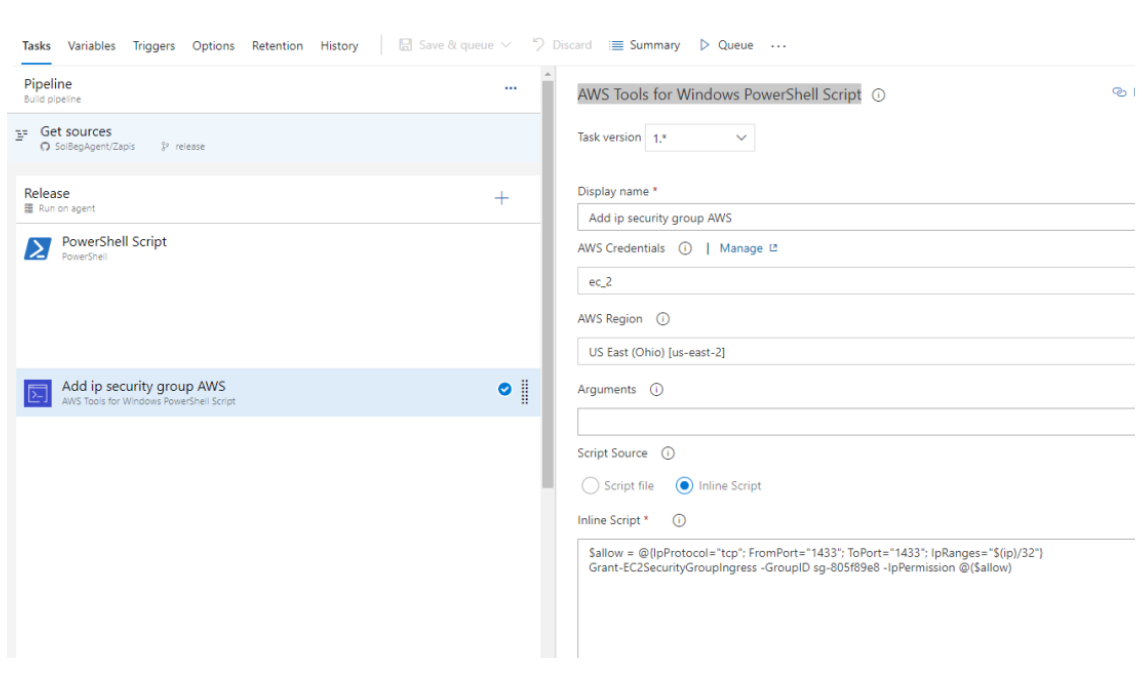This screenshot has height=697, width=1142.
Task: Click the blue checkmark on AWS task
Action: click(x=505, y=389)
